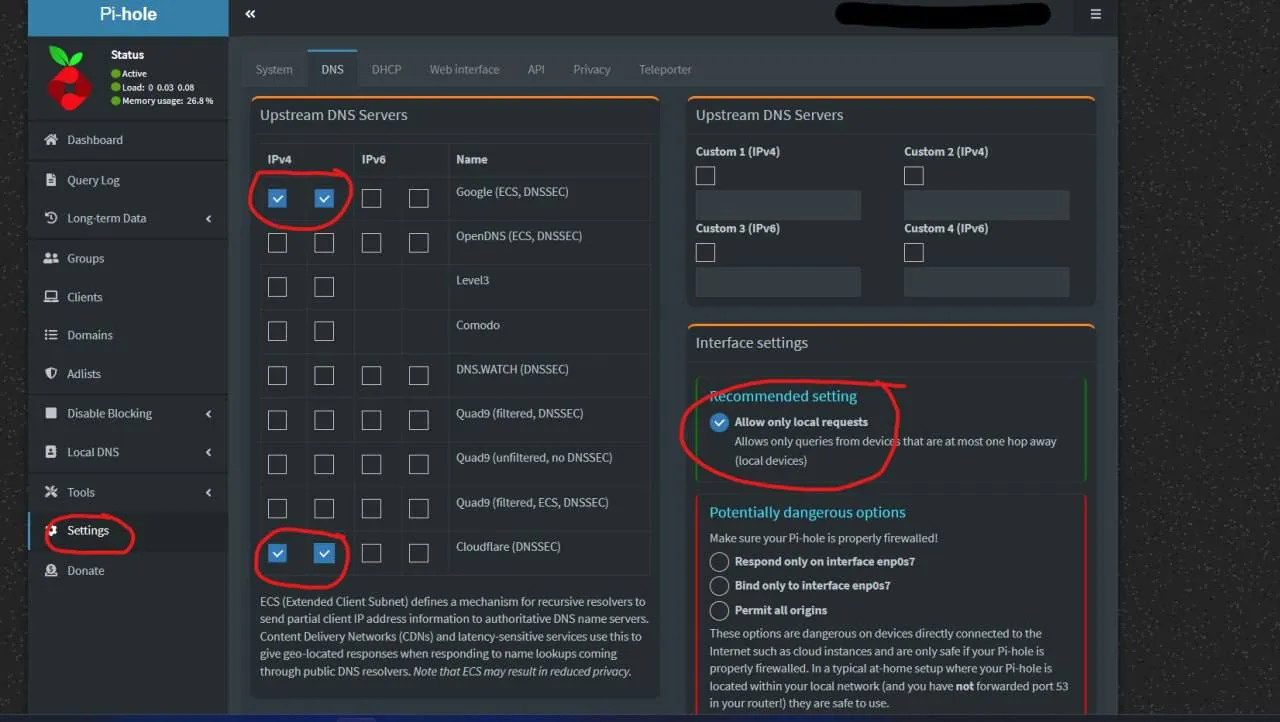1280x722 pixels.
Task: Uncheck the first Google IPv4 checkbox
Action: click(278, 199)
